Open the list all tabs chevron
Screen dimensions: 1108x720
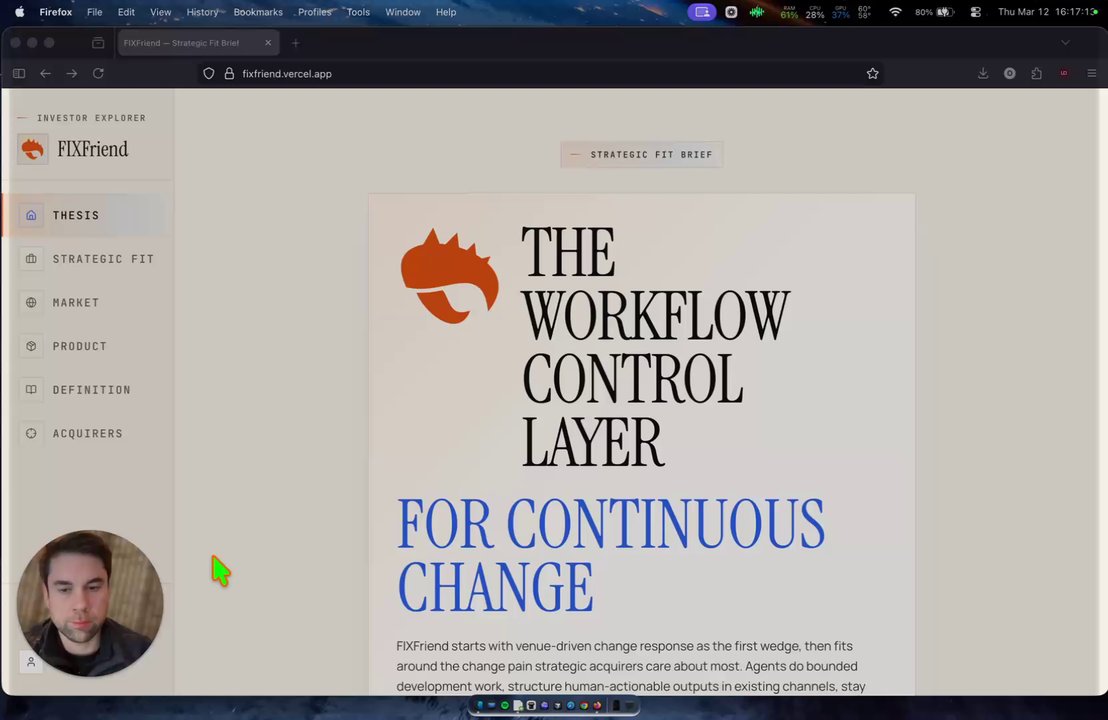[x=1065, y=43]
